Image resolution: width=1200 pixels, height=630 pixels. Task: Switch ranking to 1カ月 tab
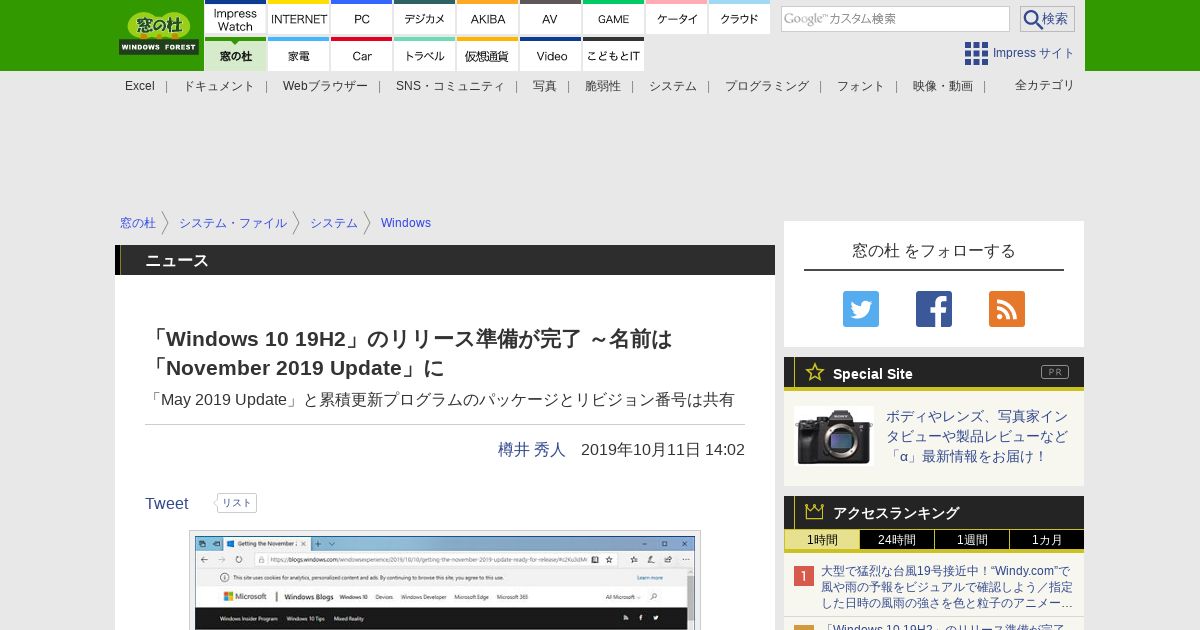click(1047, 540)
